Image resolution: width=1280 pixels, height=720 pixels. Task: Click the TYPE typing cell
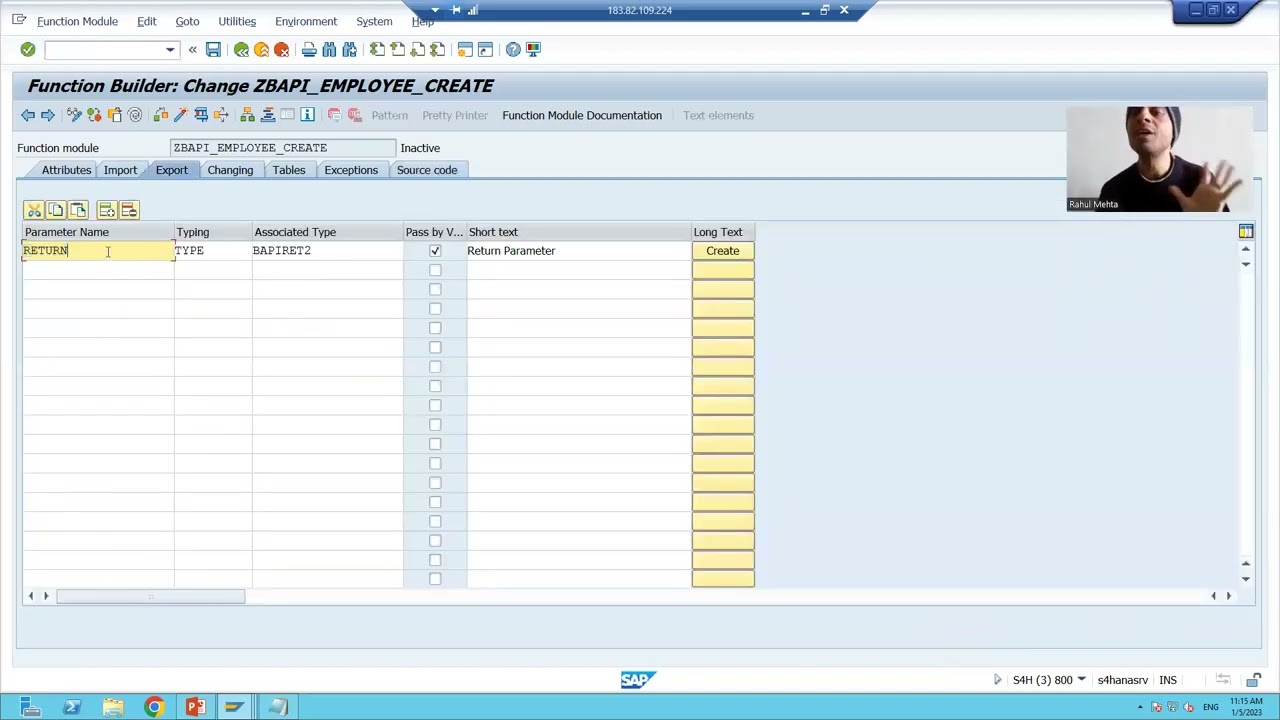pos(213,251)
